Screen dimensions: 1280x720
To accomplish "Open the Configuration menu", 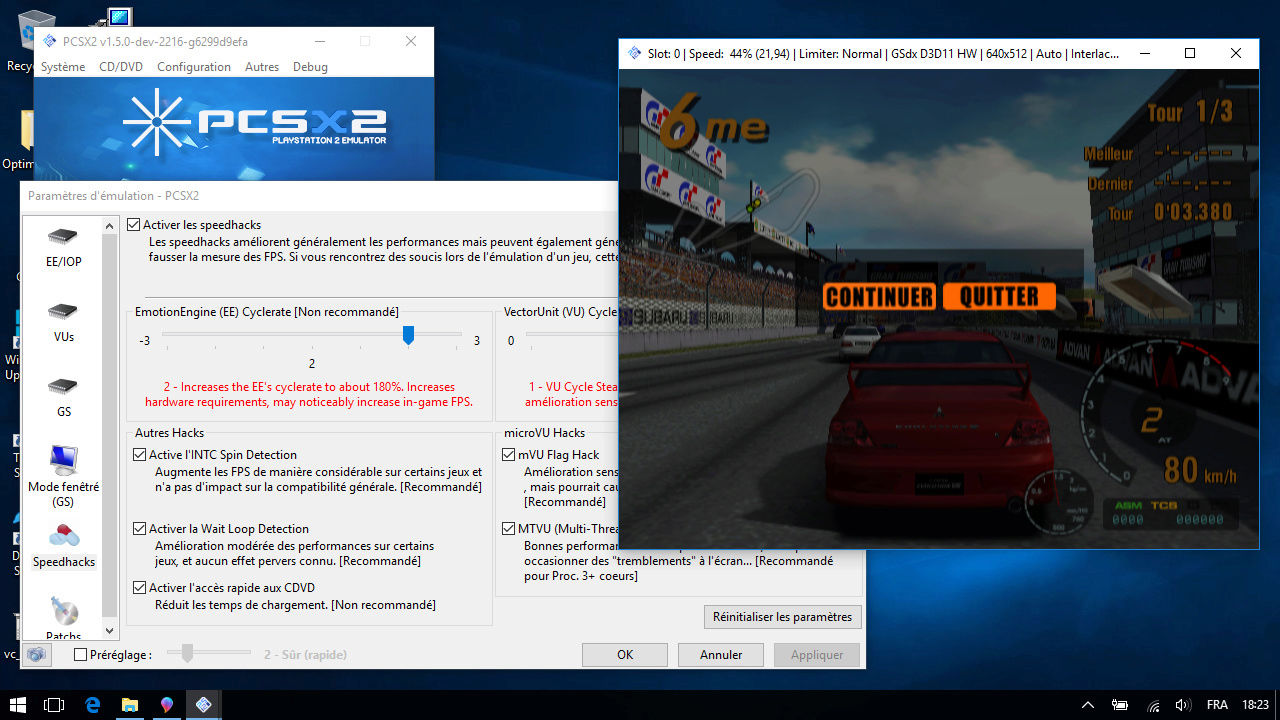I will point(194,67).
